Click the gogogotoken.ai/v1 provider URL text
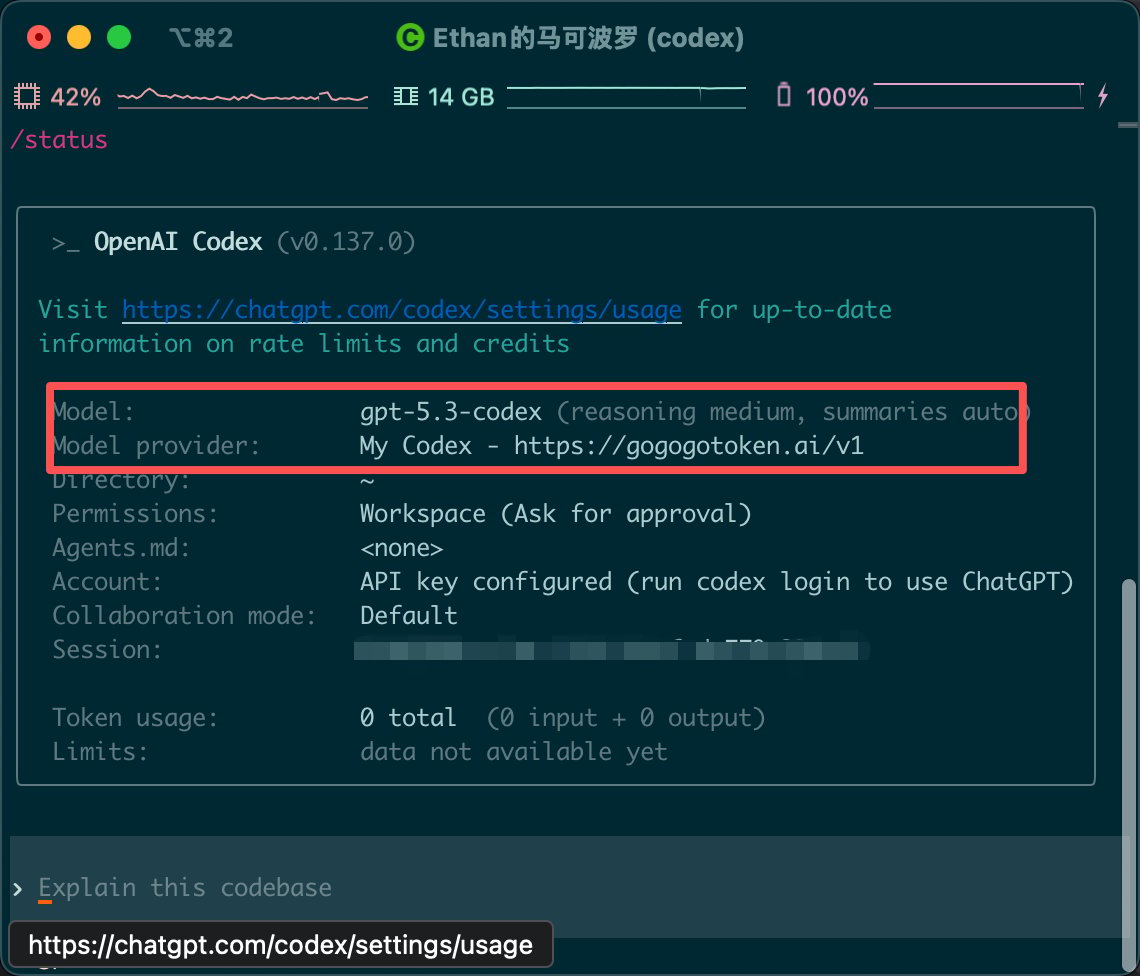This screenshot has width=1140, height=976. click(x=689, y=446)
